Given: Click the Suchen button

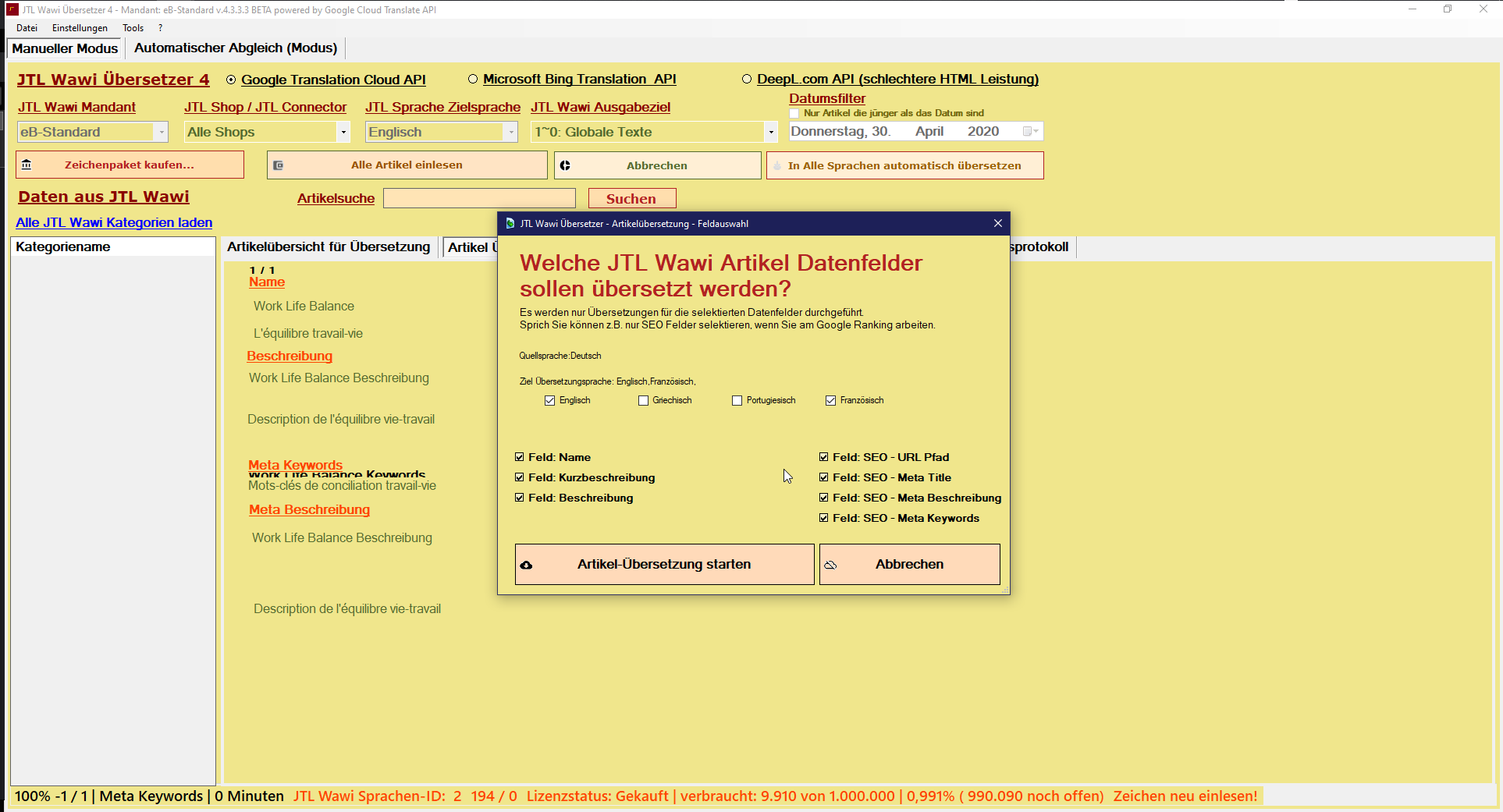Looking at the screenshot, I should tap(631, 198).
